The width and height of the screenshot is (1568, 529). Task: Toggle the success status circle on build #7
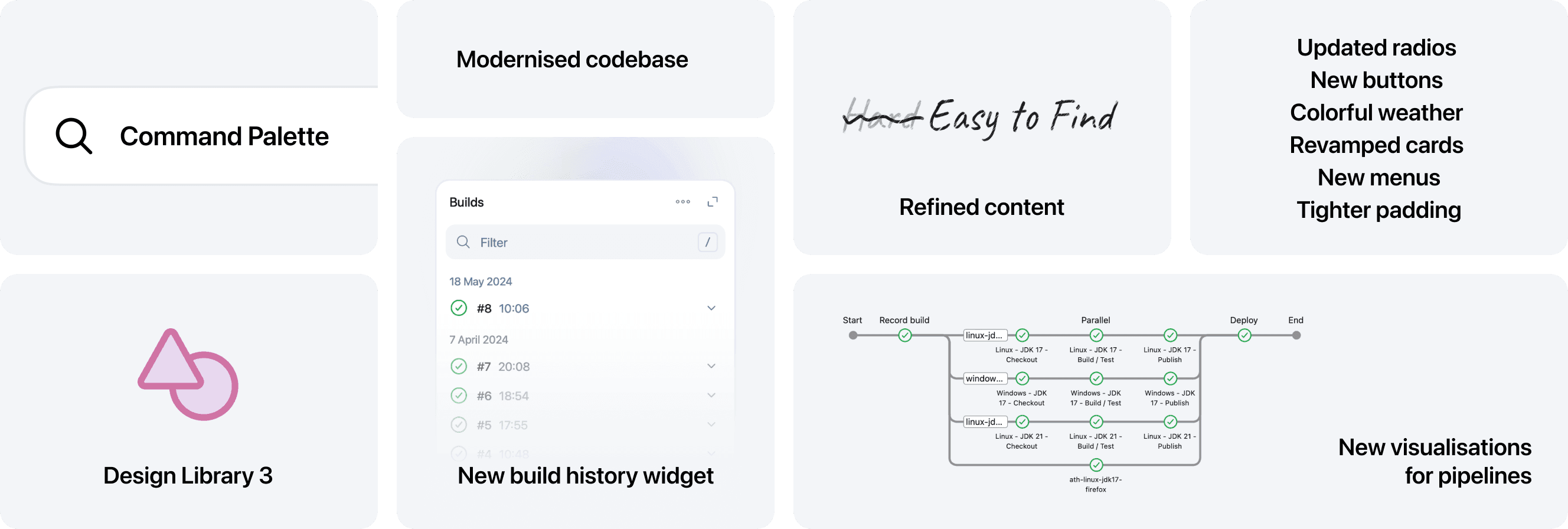pyautogui.click(x=458, y=366)
